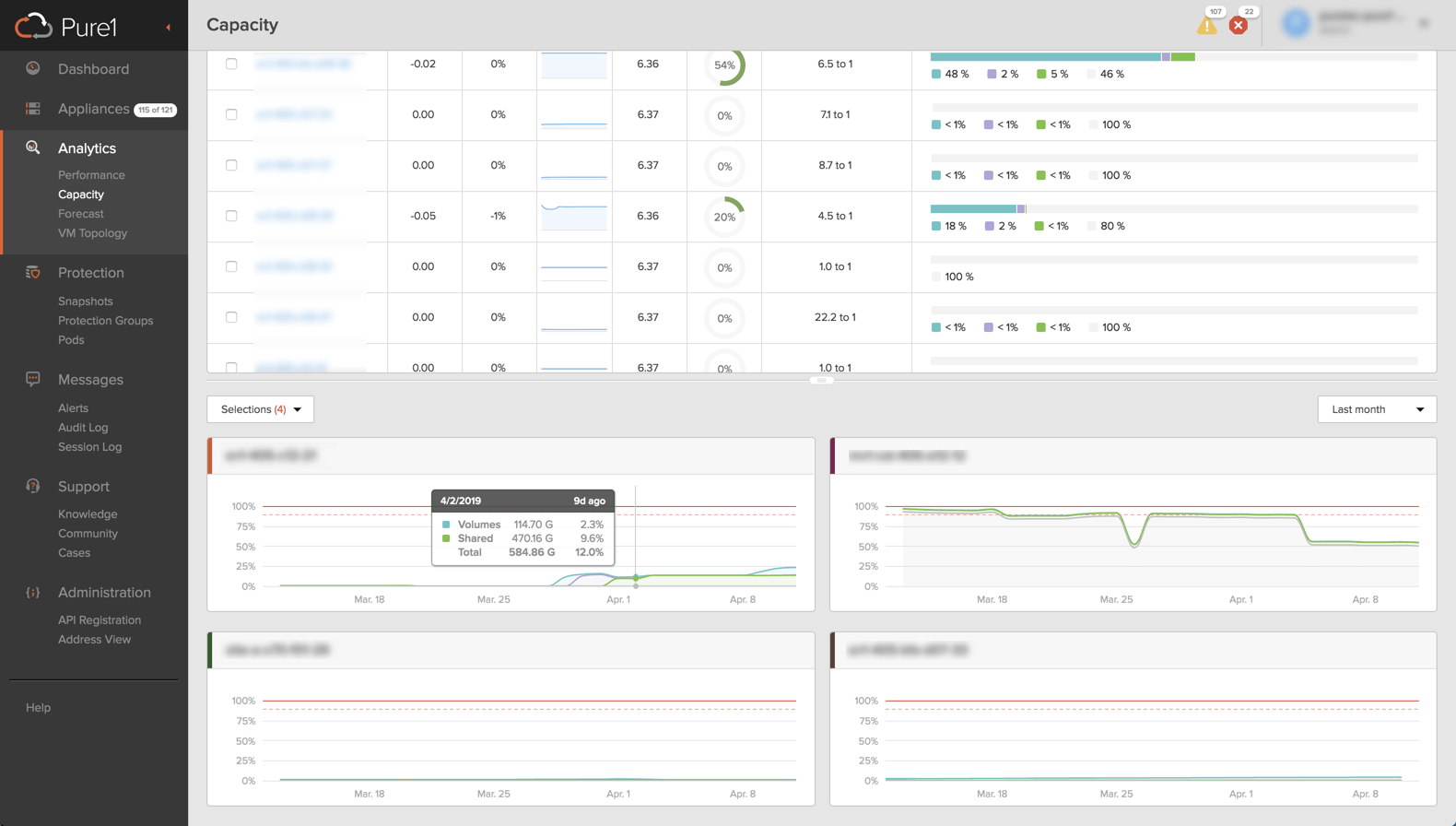This screenshot has height=826, width=1456.
Task: Click the bottom-right chart header
Action: click(1133, 650)
